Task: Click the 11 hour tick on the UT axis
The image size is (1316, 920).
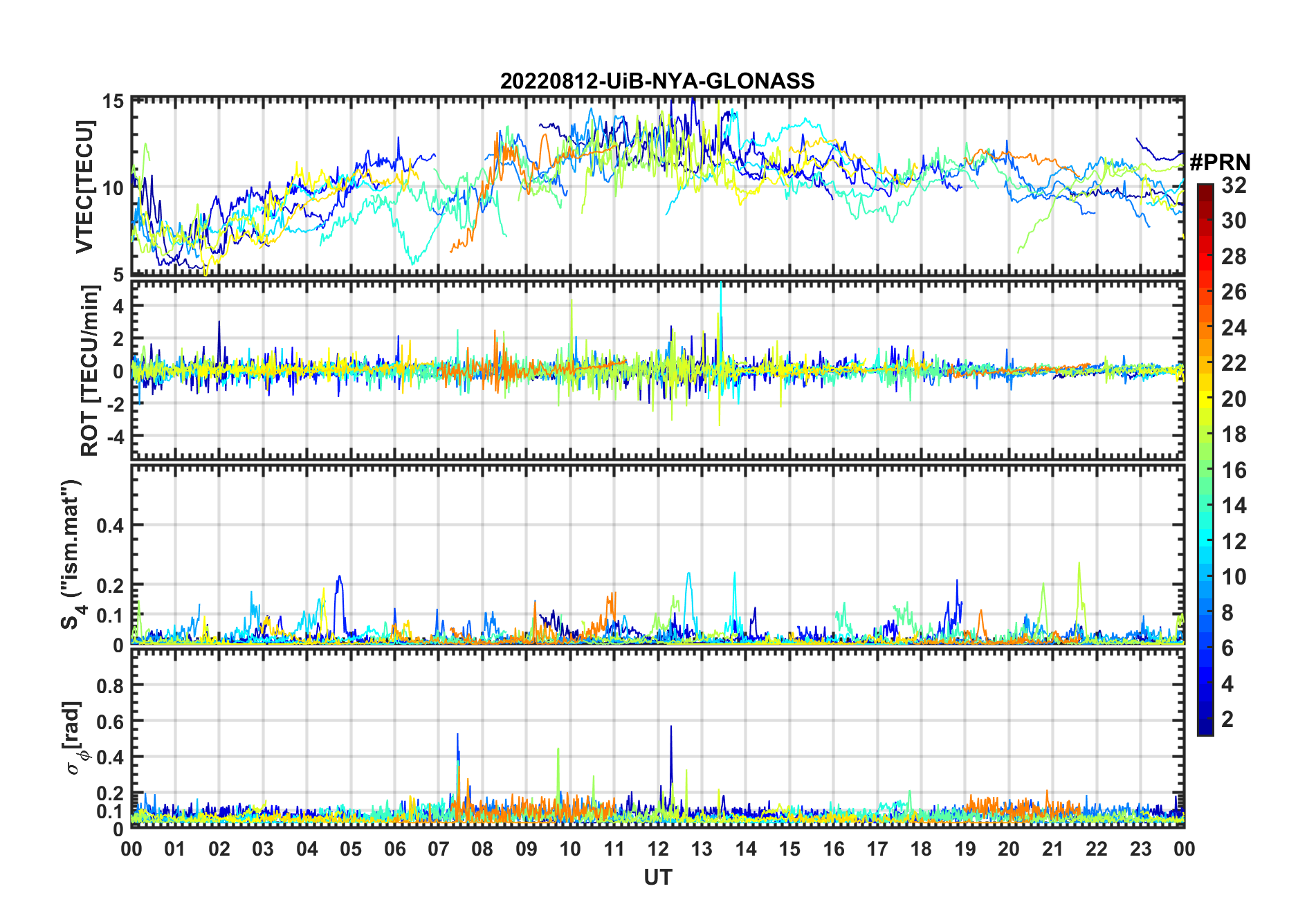Action: [x=614, y=849]
